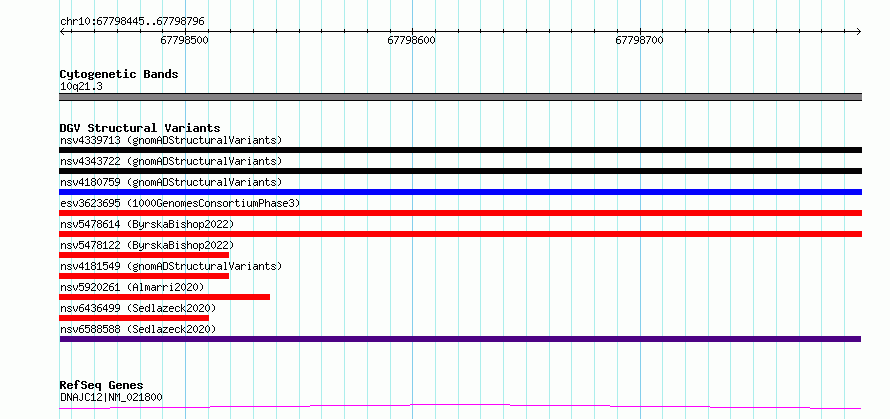
Task: Click the 67798600 ruler position label
Action: tap(412, 41)
